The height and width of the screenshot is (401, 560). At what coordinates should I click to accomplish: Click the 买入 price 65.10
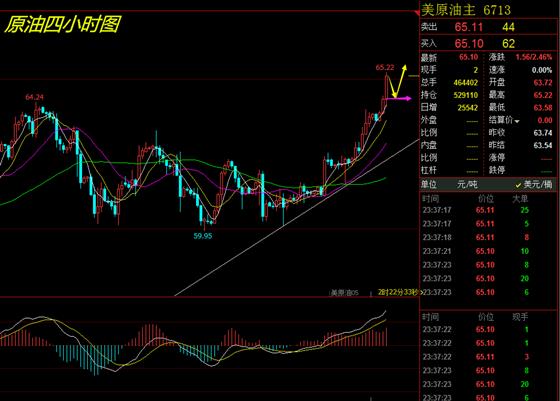[469, 44]
